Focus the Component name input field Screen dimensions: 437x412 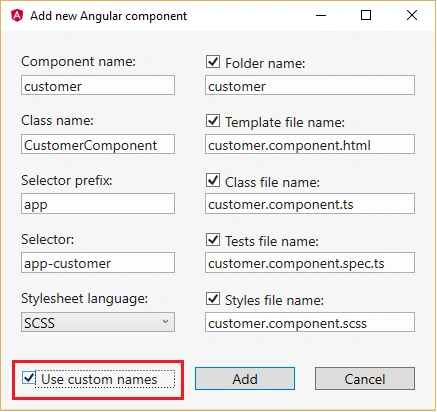tap(98, 85)
